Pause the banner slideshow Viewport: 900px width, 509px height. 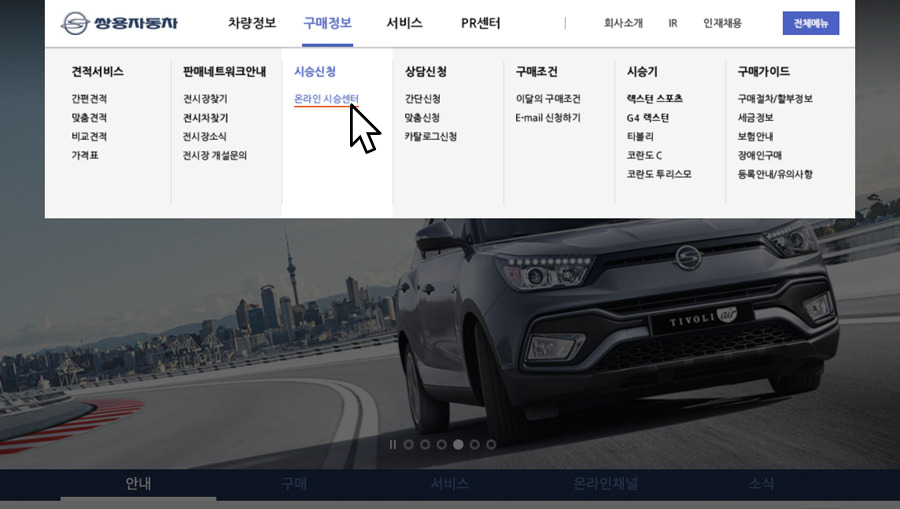point(393,444)
